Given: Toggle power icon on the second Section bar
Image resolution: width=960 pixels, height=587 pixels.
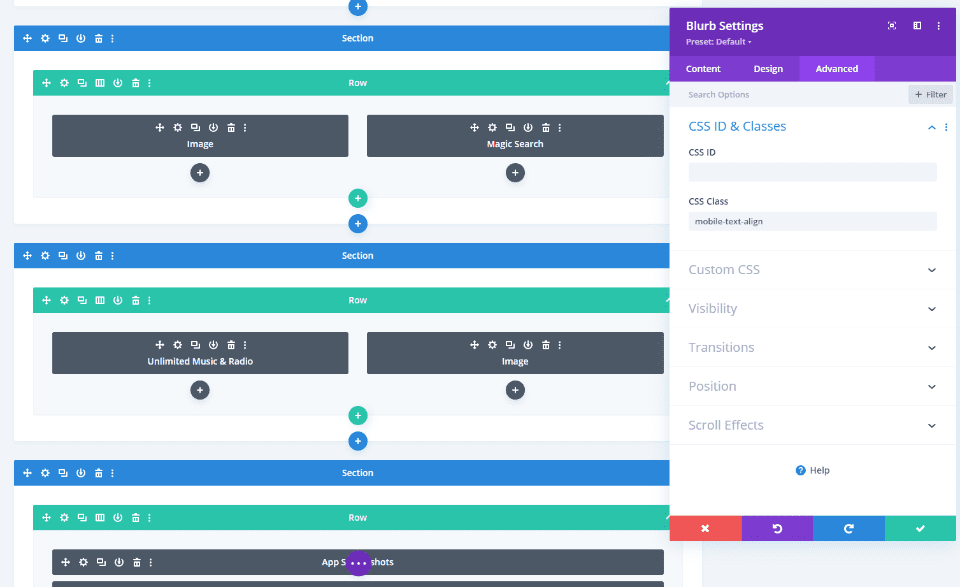Looking at the screenshot, I should click(x=81, y=255).
